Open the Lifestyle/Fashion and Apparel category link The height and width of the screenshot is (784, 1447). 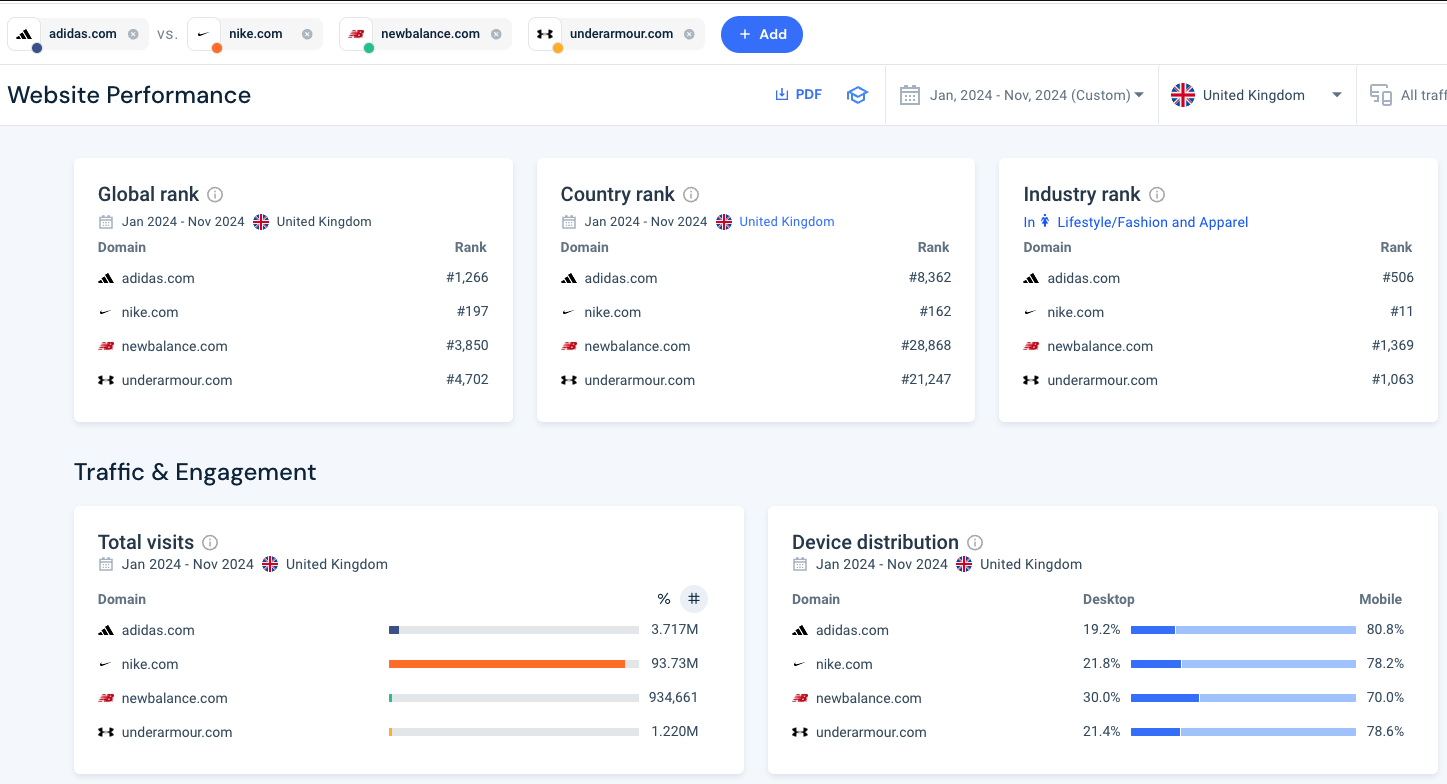[x=1153, y=222]
